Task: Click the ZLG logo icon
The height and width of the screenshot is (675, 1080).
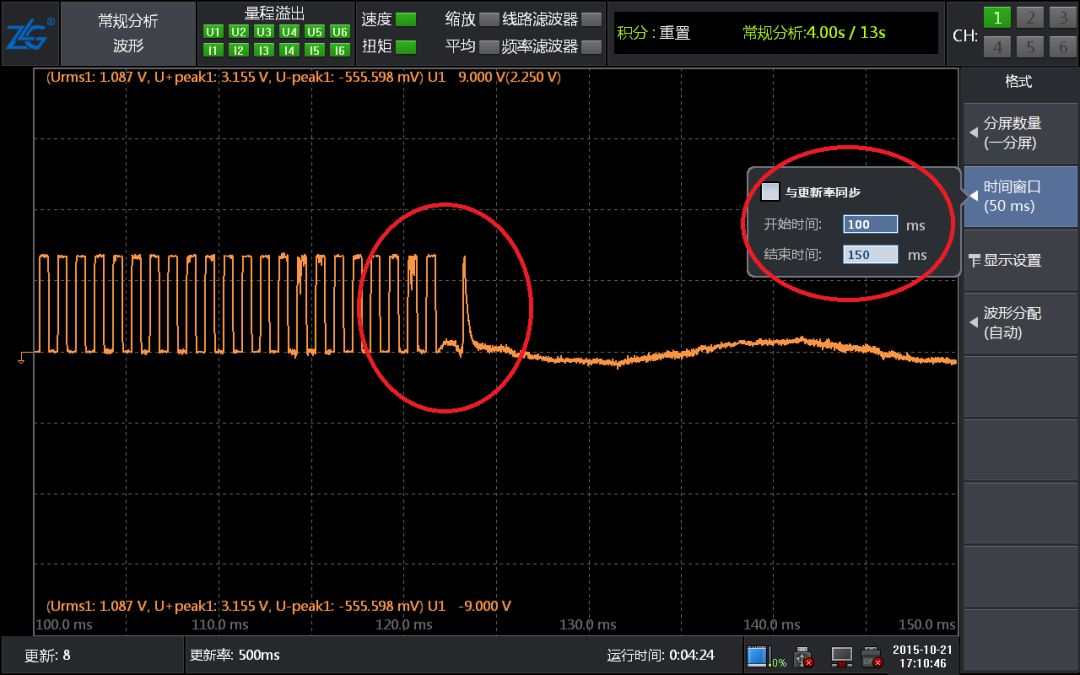Action: [28, 34]
